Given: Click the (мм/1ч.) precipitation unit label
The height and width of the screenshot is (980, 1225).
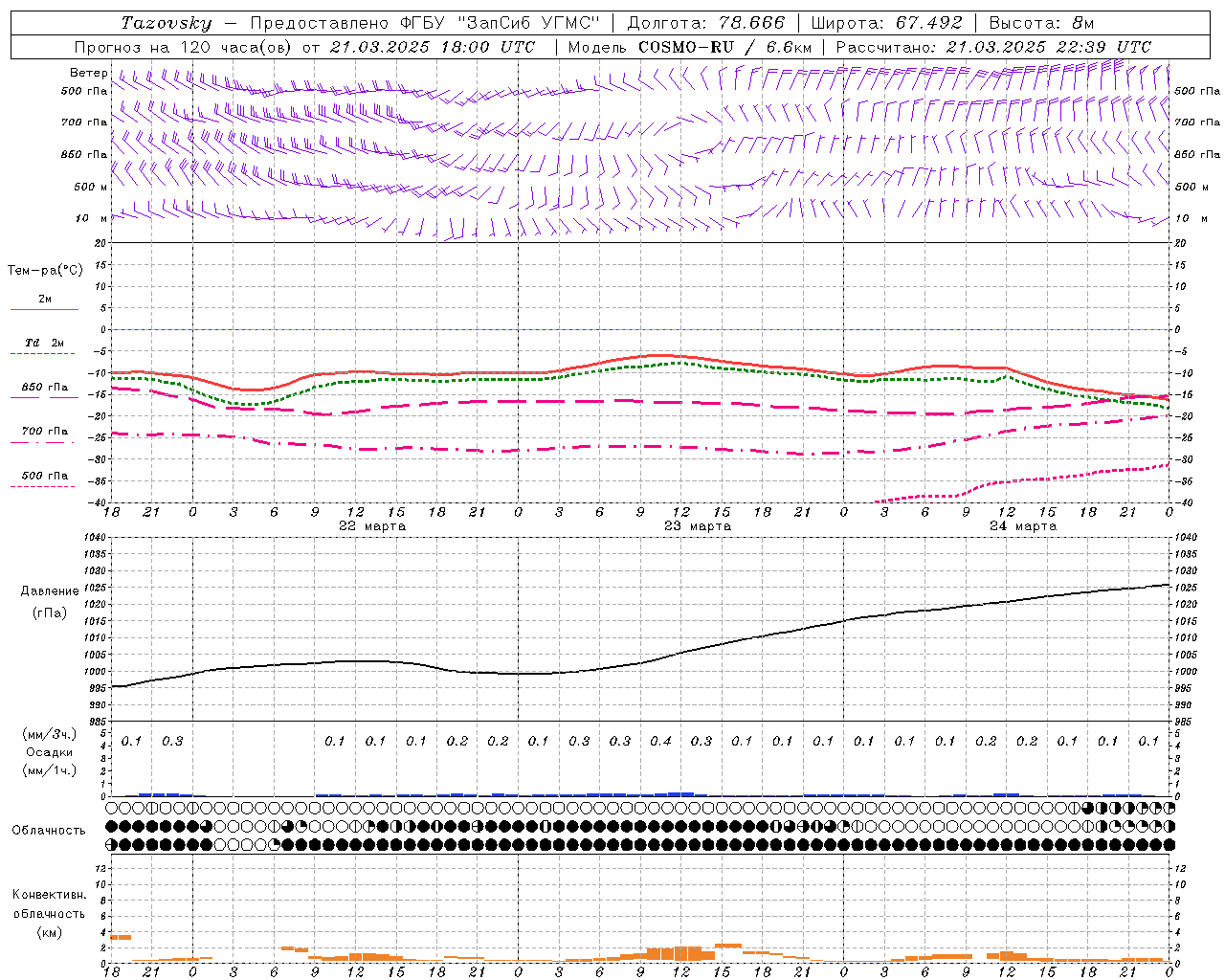Looking at the screenshot, I should point(50,770).
